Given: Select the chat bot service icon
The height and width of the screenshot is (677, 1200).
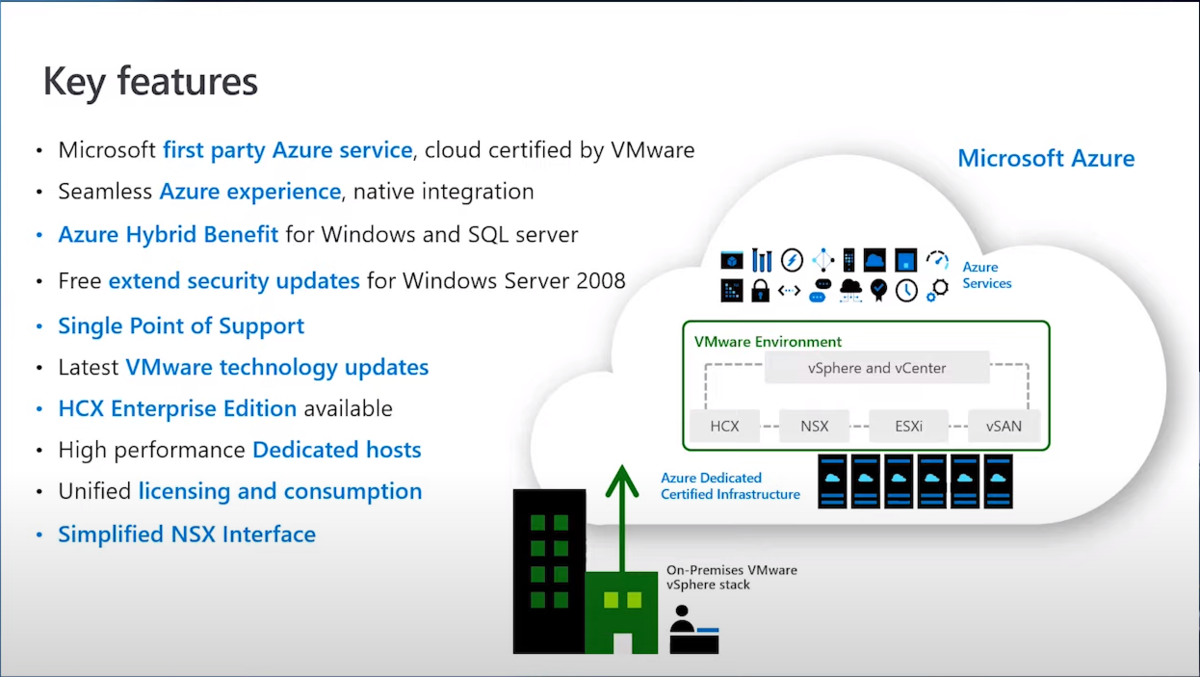Looking at the screenshot, I should (x=821, y=290).
